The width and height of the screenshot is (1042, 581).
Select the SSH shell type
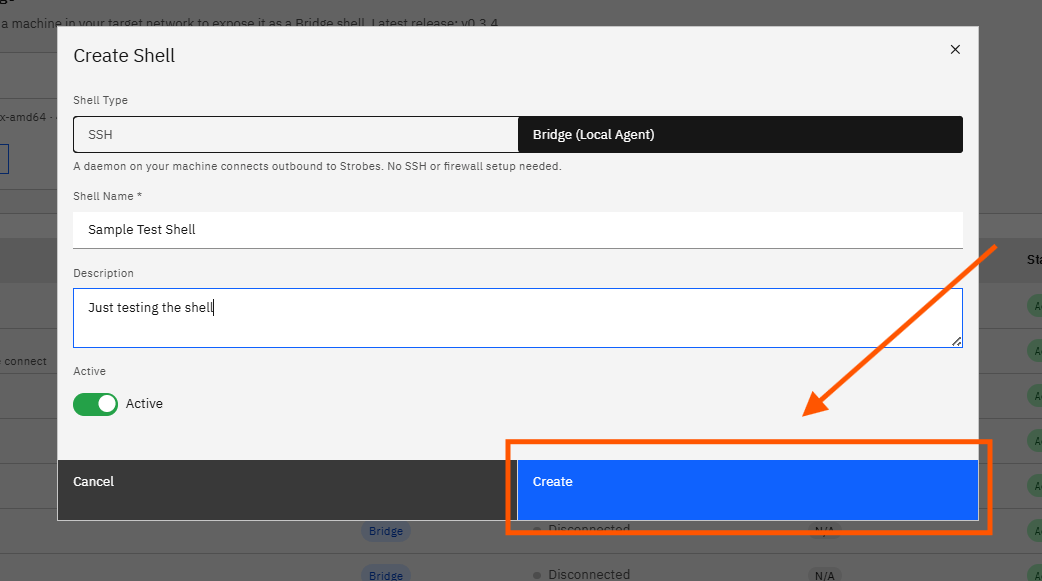[x=296, y=134]
